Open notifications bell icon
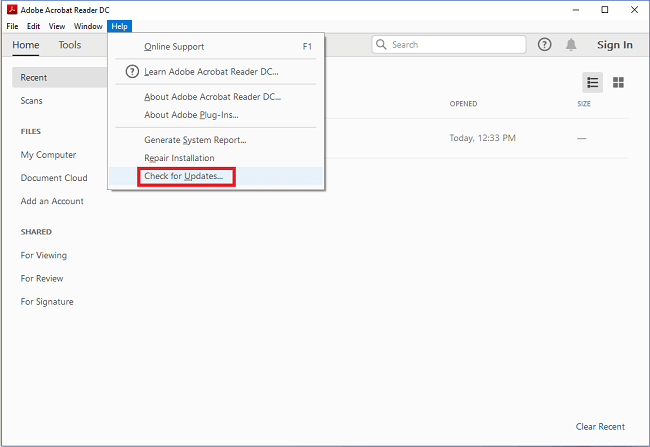650x447 pixels. 571,44
